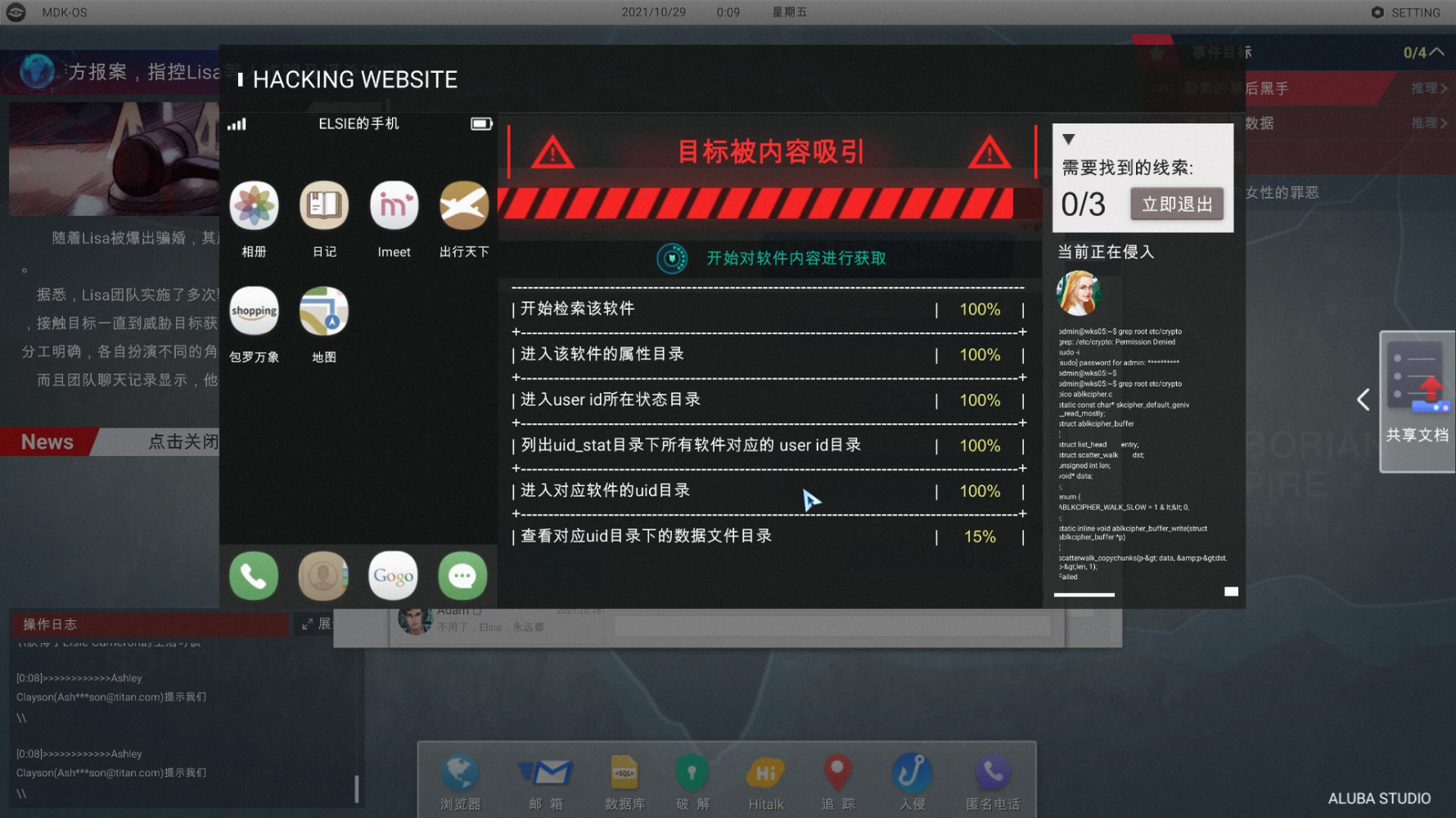Open the phone dialer on ELSIE's phone
The image size is (1456, 818).
(x=254, y=576)
